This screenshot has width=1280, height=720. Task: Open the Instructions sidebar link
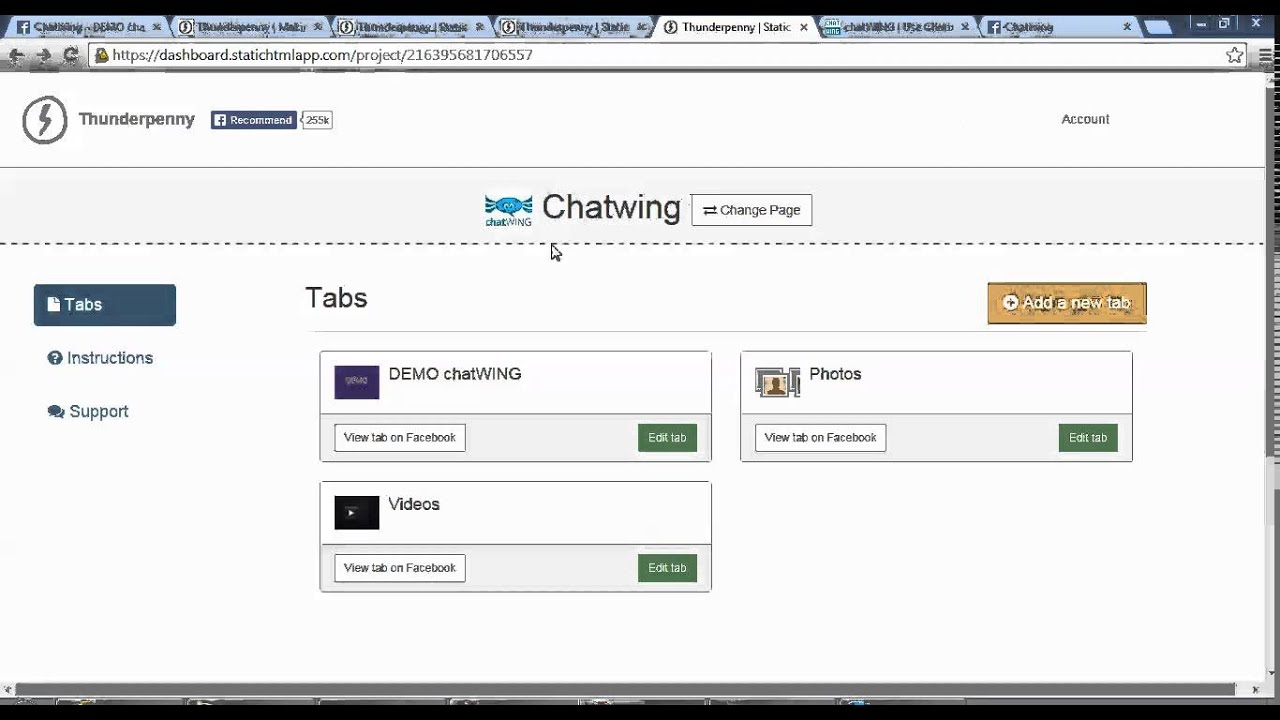click(100, 358)
